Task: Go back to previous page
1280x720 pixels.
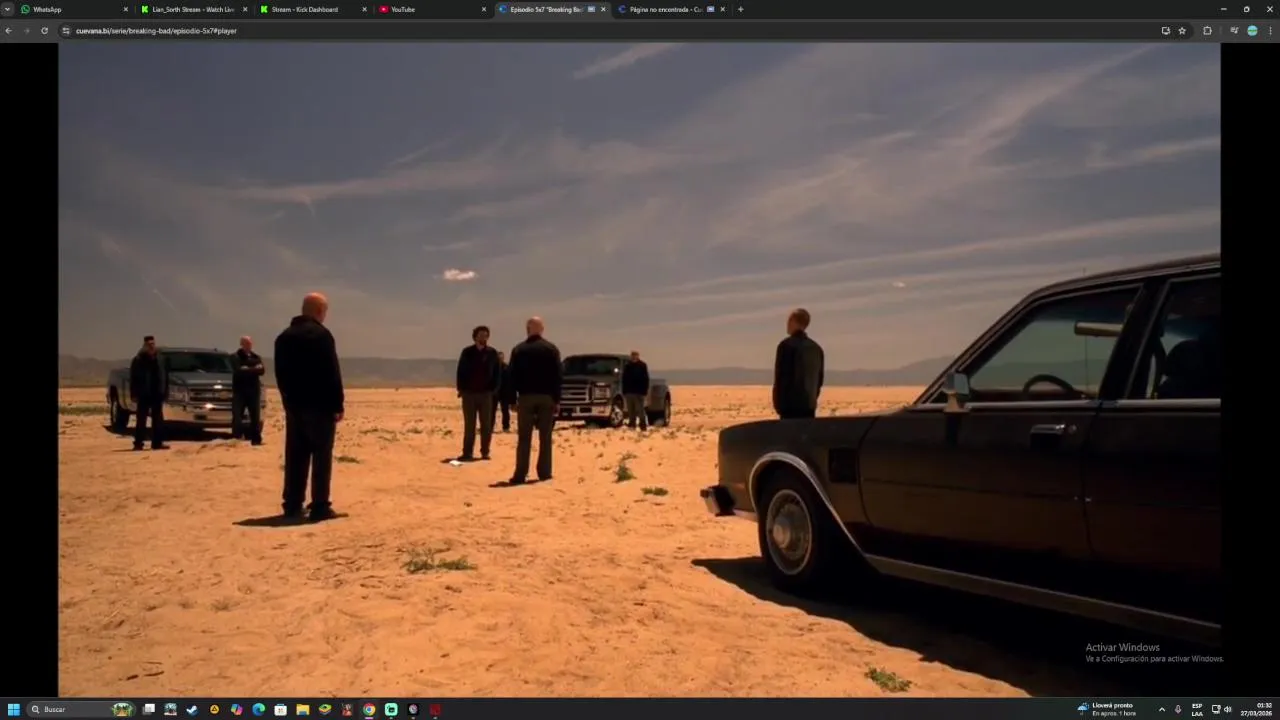Action: click(8, 31)
